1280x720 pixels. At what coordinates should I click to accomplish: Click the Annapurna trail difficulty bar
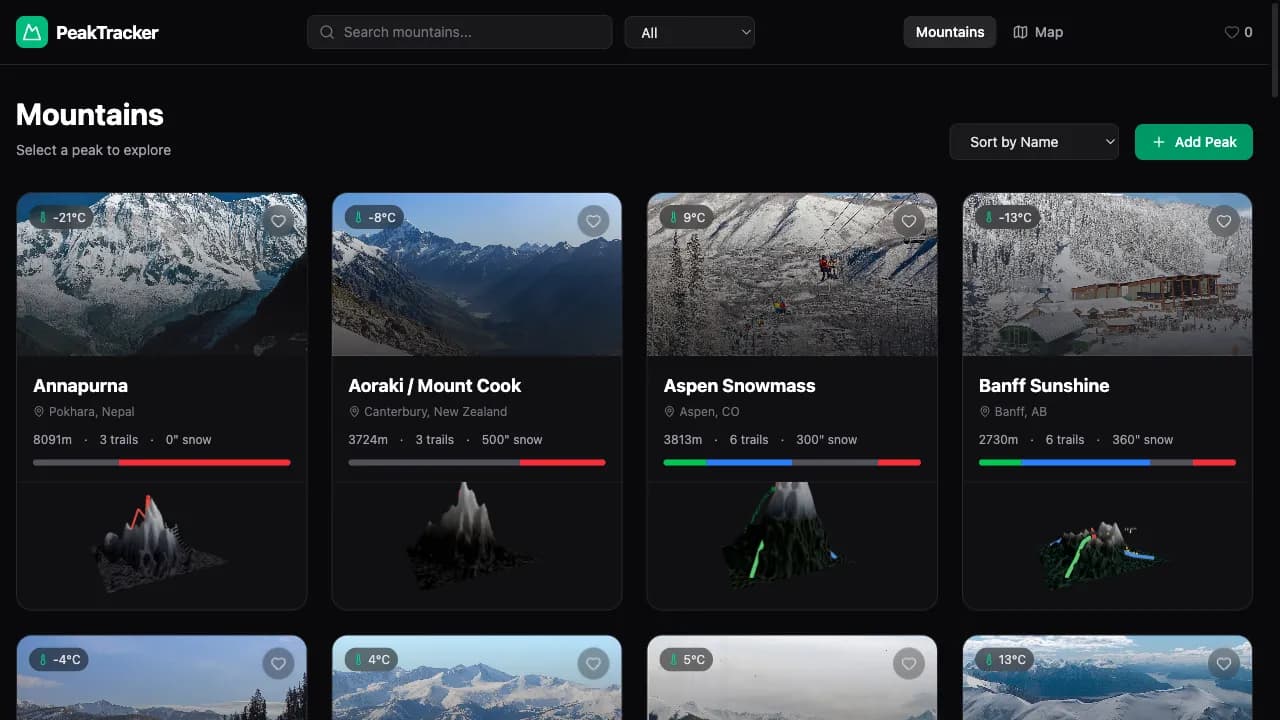coord(162,462)
